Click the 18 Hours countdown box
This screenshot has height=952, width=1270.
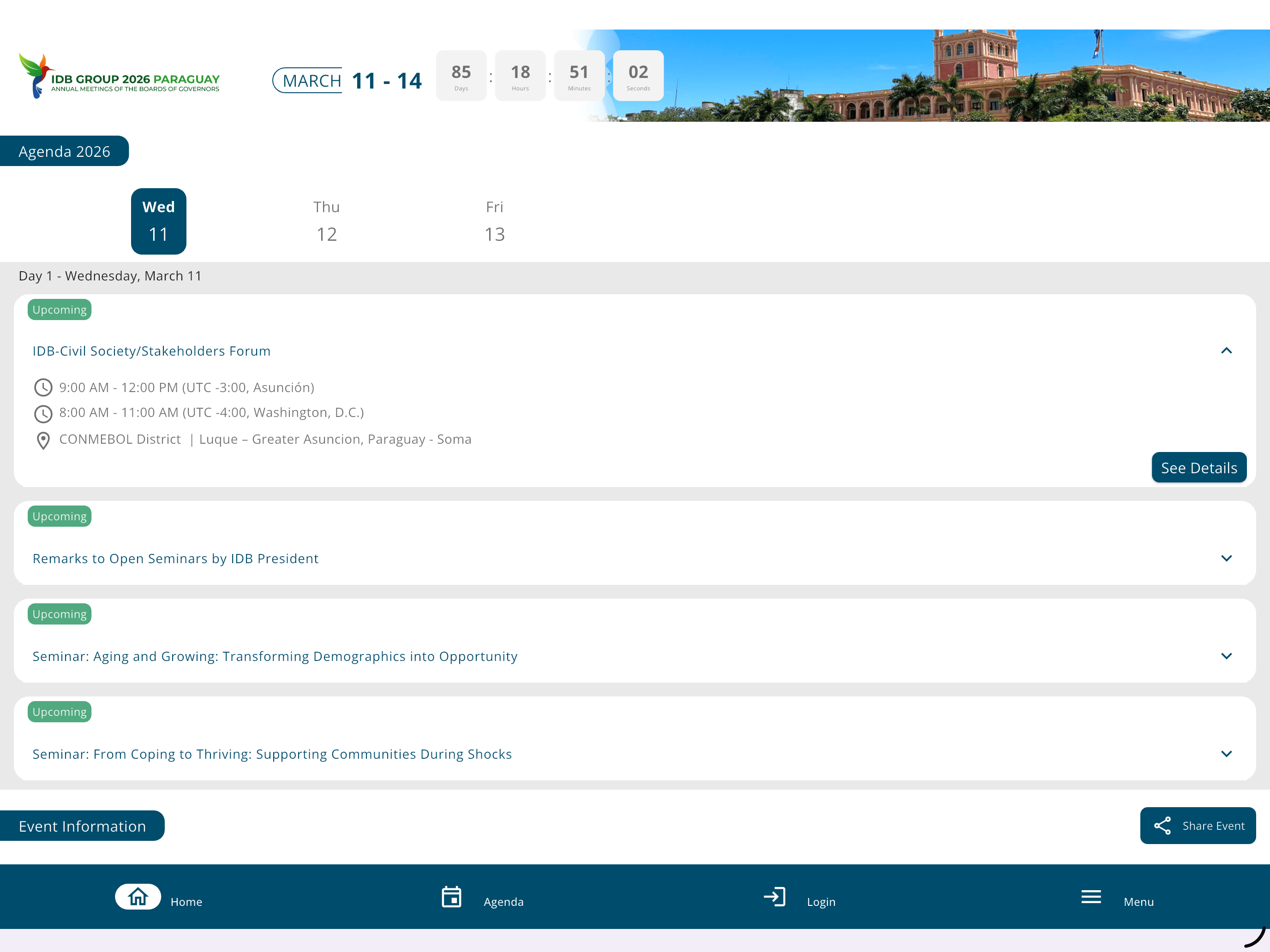(x=520, y=76)
